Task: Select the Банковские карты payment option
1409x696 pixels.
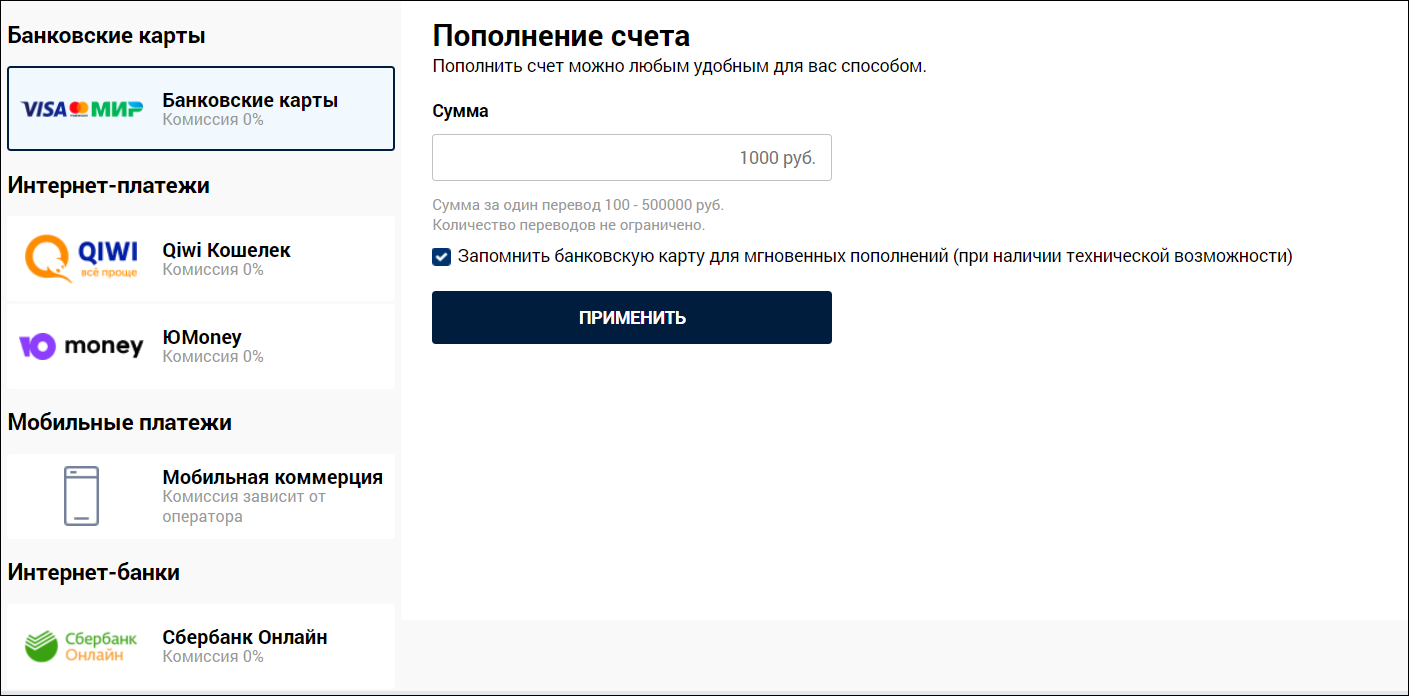Action: tap(201, 109)
